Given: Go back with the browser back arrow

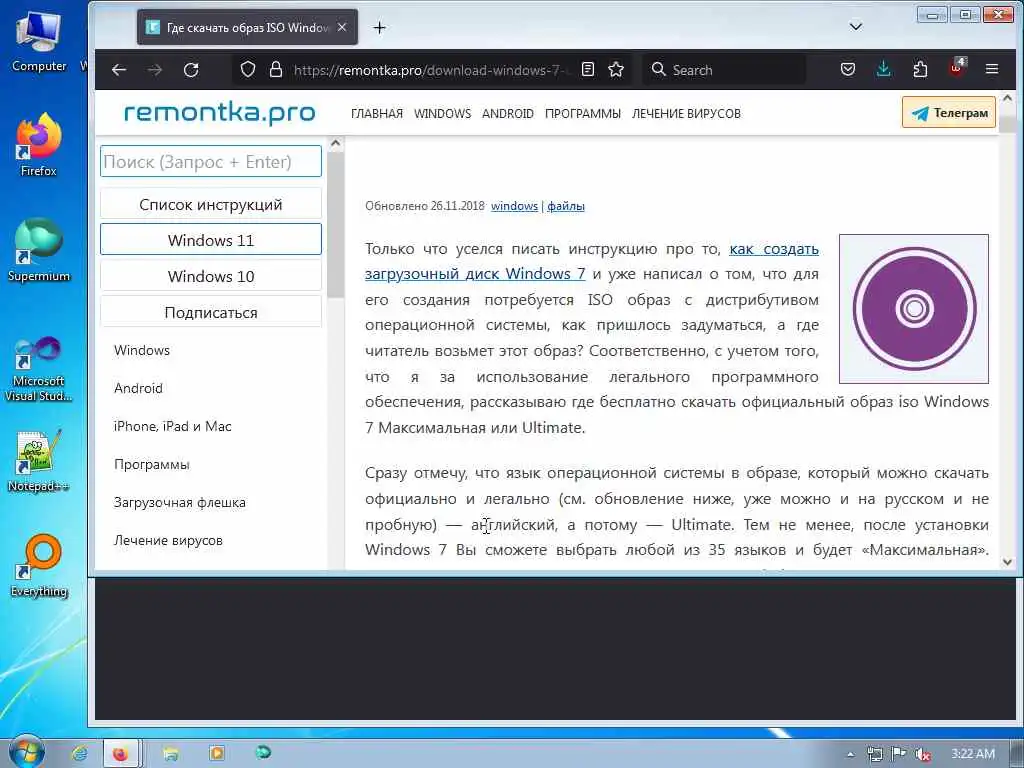Looking at the screenshot, I should (119, 70).
